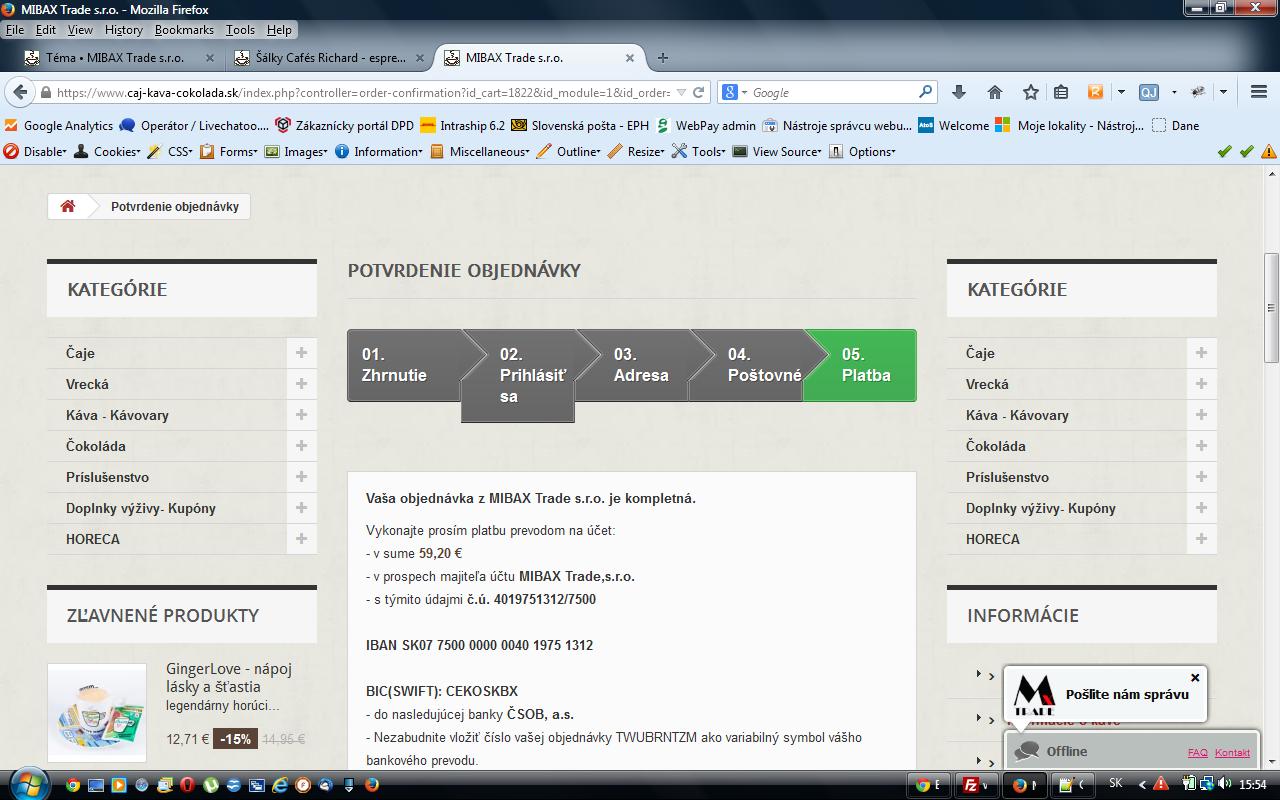Launch Opera from the quick launch bar
This screenshot has width=1280, height=800.
click(187, 785)
